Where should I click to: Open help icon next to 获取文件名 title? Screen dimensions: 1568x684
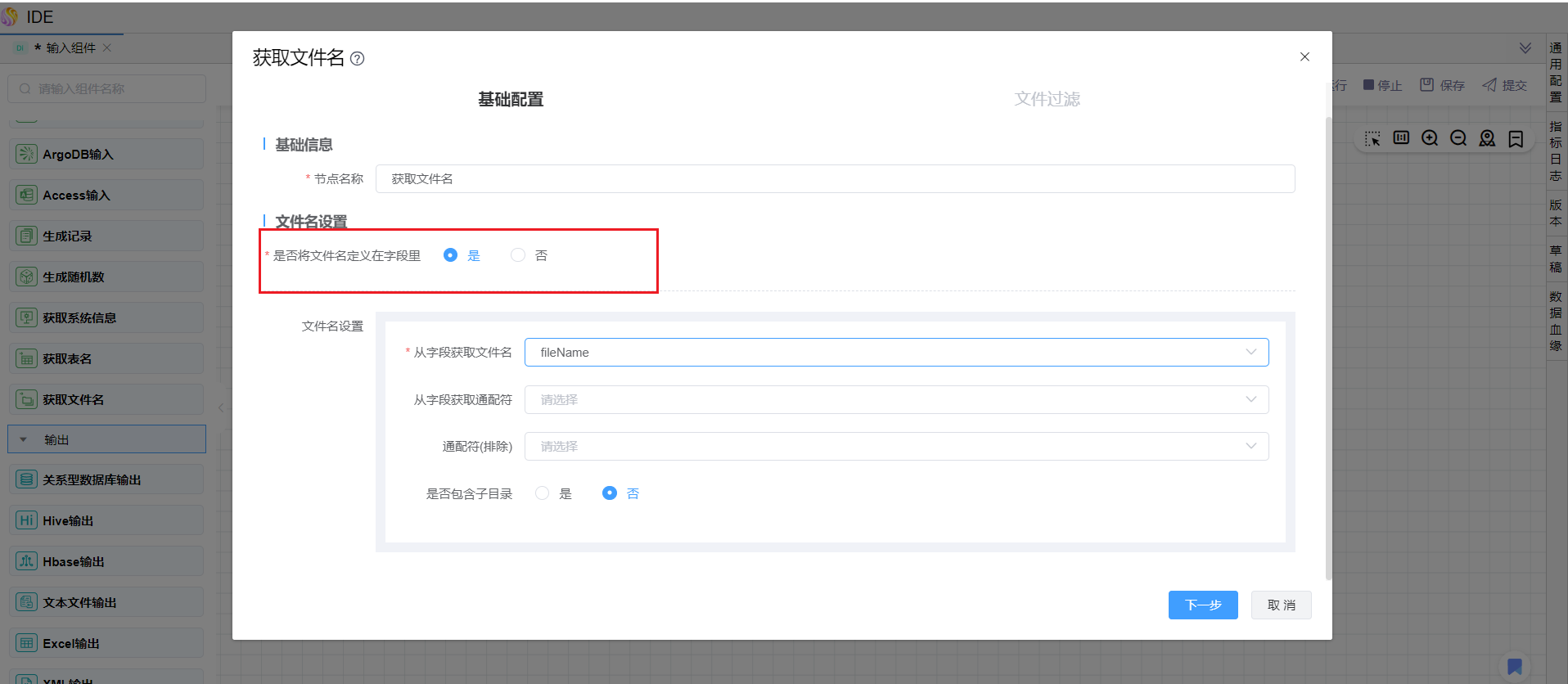(358, 59)
